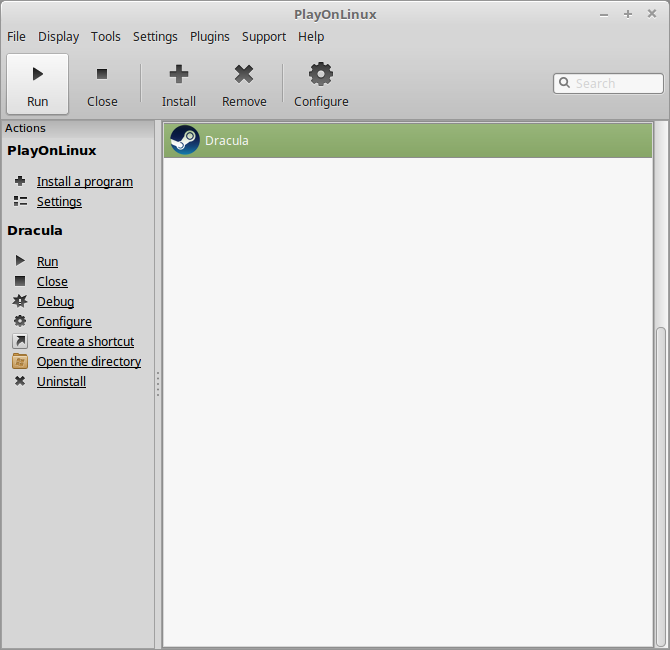Select the Dracula entry name in list
The height and width of the screenshot is (650, 670).
[226, 141]
